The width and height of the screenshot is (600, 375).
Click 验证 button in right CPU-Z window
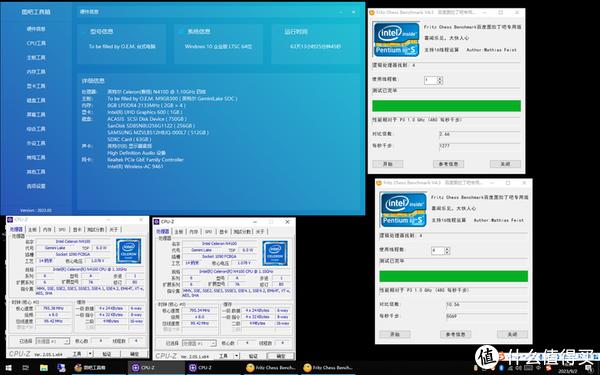pos(253,356)
